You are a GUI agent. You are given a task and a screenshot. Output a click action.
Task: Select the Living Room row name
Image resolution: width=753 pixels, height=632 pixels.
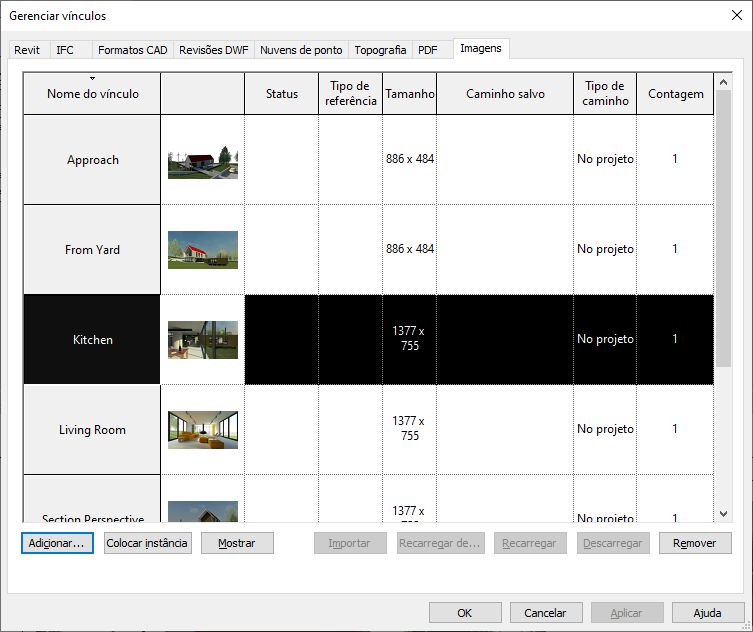[x=92, y=429]
